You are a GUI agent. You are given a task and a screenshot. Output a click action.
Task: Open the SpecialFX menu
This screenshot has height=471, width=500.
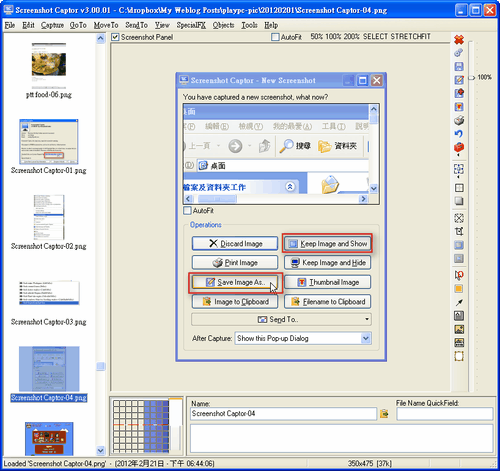click(x=191, y=25)
